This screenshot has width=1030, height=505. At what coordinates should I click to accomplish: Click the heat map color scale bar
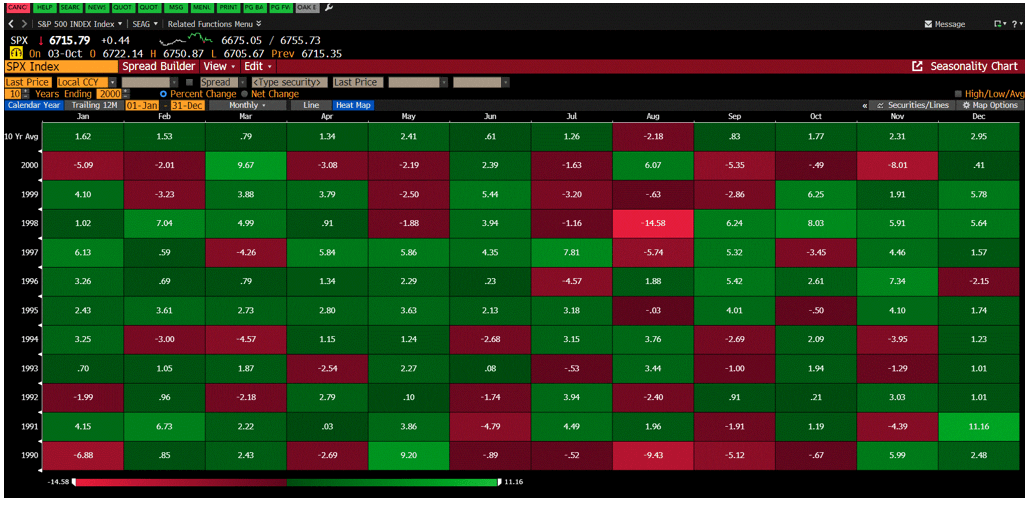[286, 482]
